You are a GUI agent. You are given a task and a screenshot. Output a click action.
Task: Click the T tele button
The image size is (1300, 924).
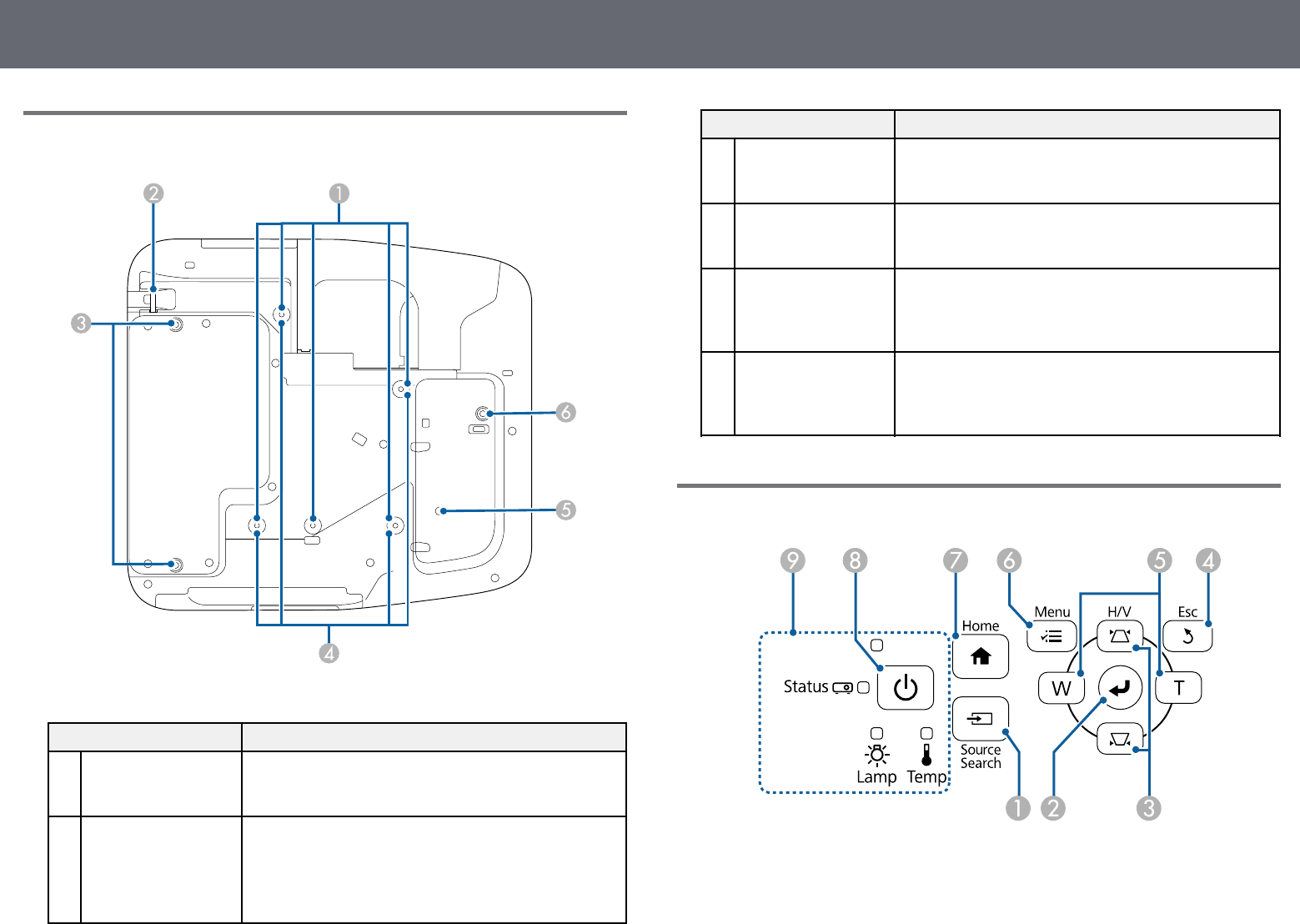coord(1178,688)
